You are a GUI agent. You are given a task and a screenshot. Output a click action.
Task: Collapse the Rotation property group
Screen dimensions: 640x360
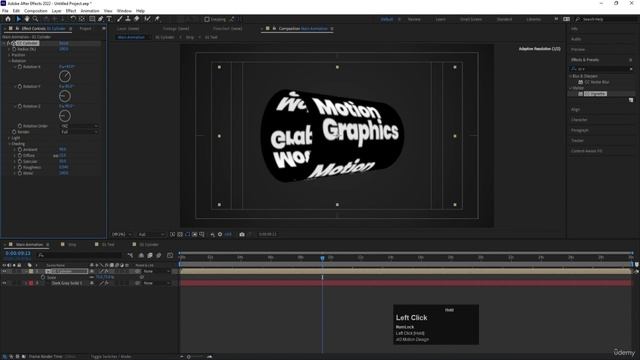tap(9, 61)
